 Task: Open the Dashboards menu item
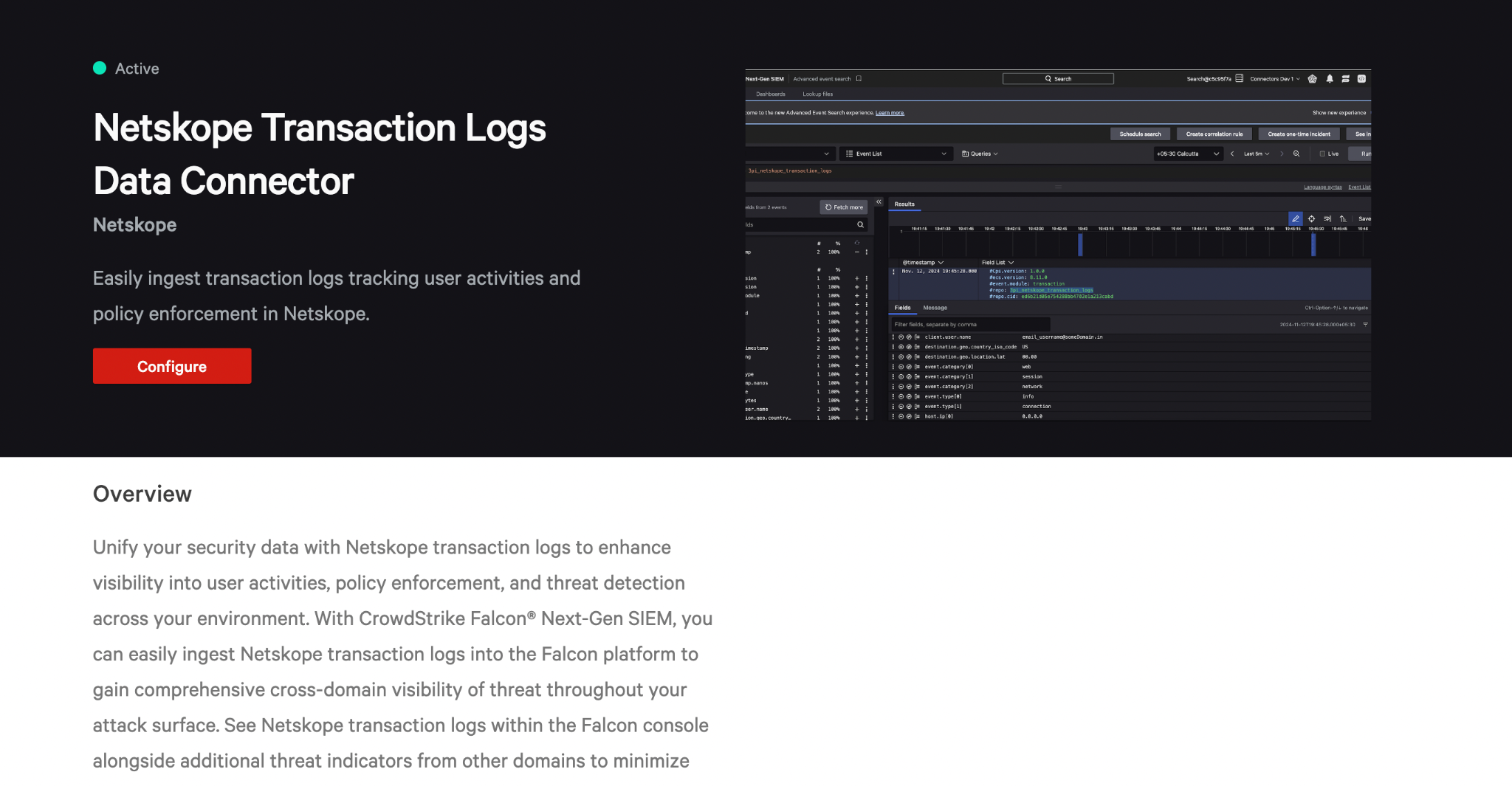point(771,94)
